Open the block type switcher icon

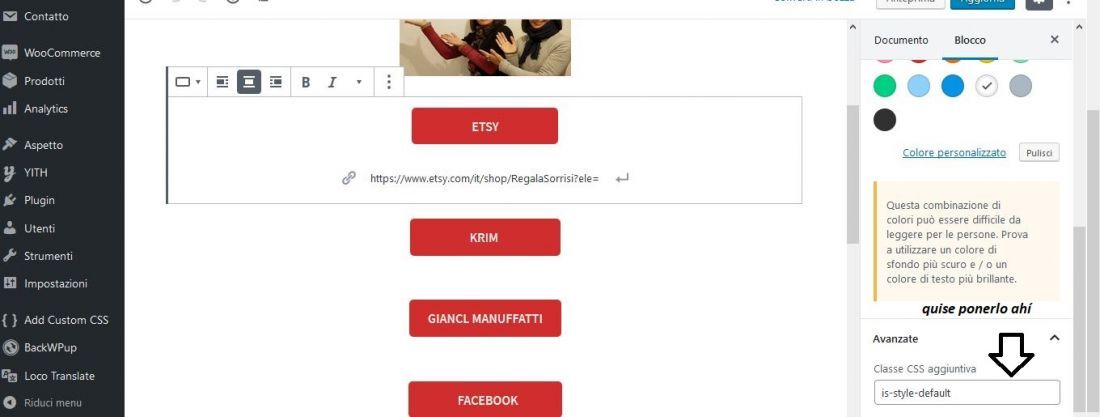pyautogui.click(x=187, y=82)
